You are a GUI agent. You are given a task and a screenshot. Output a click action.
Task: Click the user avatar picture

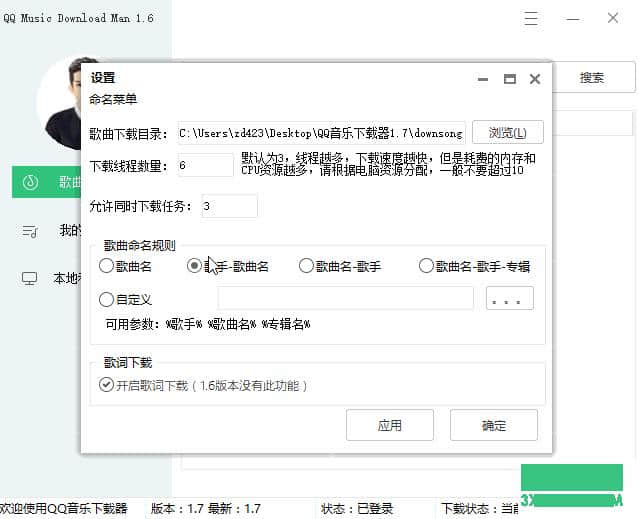(59, 104)
